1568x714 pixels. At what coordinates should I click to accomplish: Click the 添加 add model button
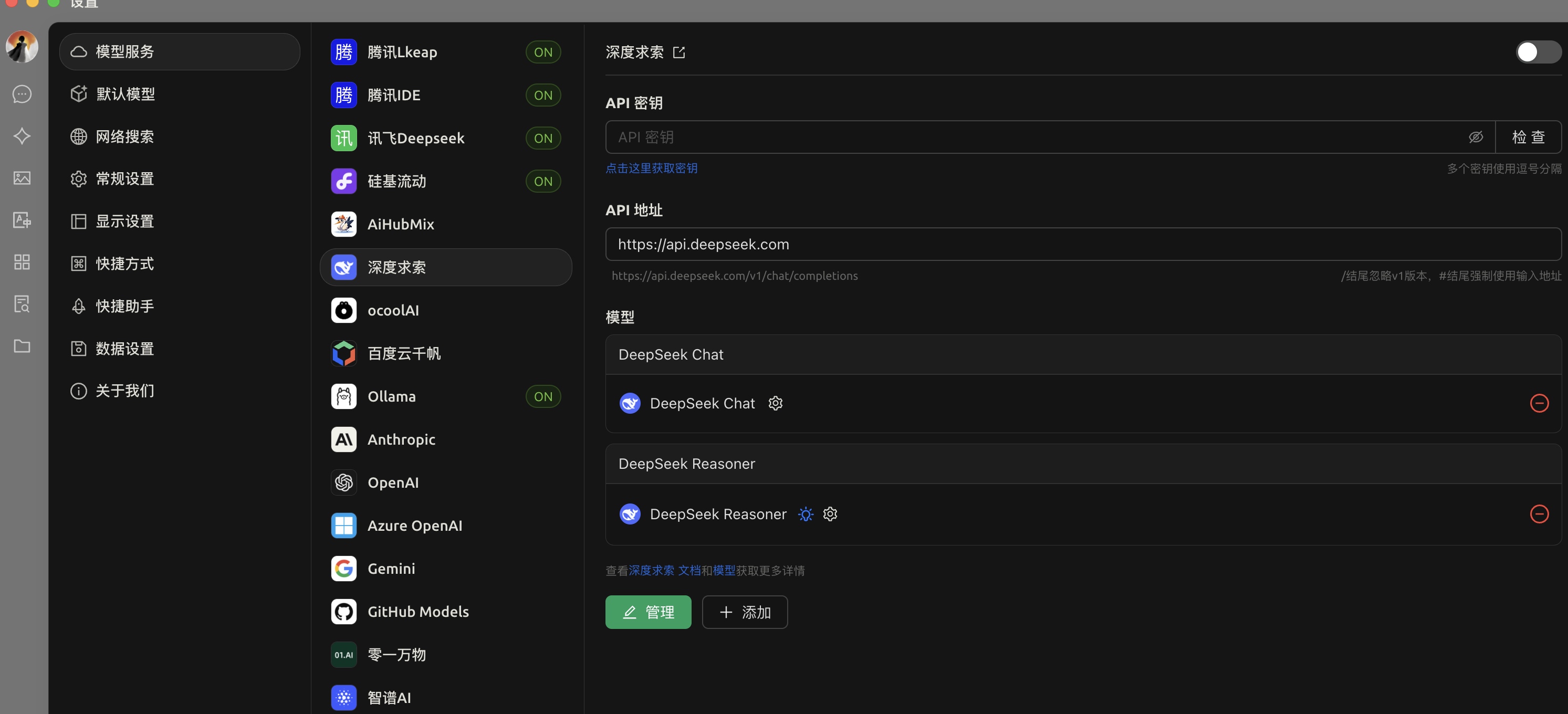tap(745, 612)
